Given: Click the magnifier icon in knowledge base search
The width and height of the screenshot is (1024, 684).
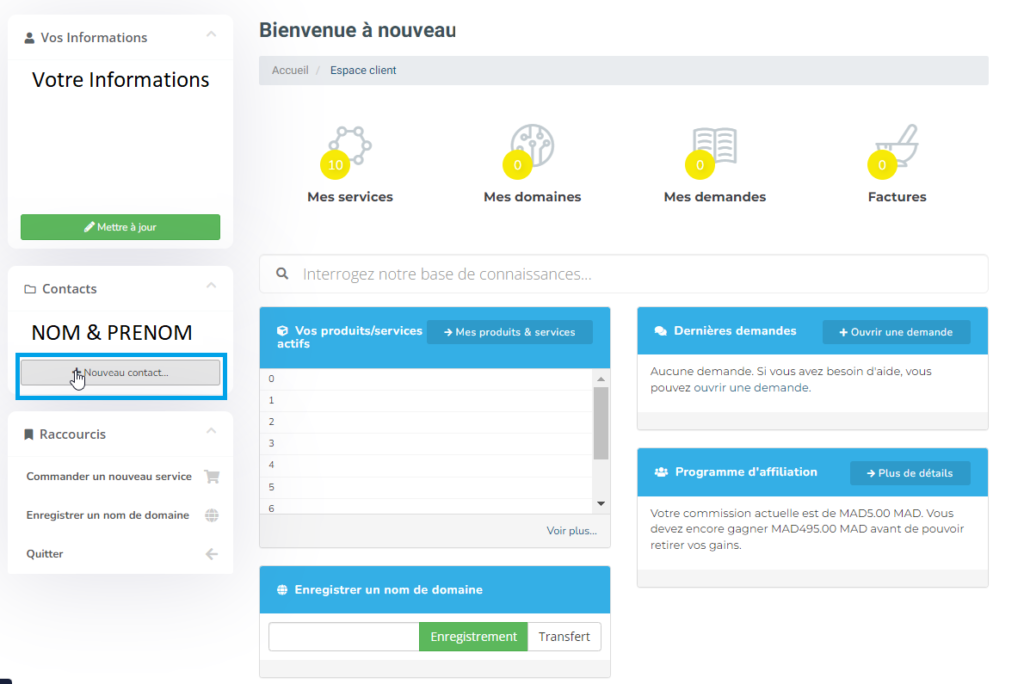Looking at the screenshot, I should point(283,273).
